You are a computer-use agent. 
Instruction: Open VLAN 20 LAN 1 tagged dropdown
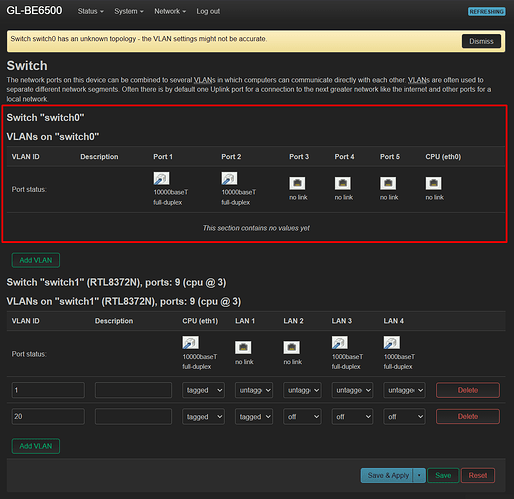coord(254,417)
